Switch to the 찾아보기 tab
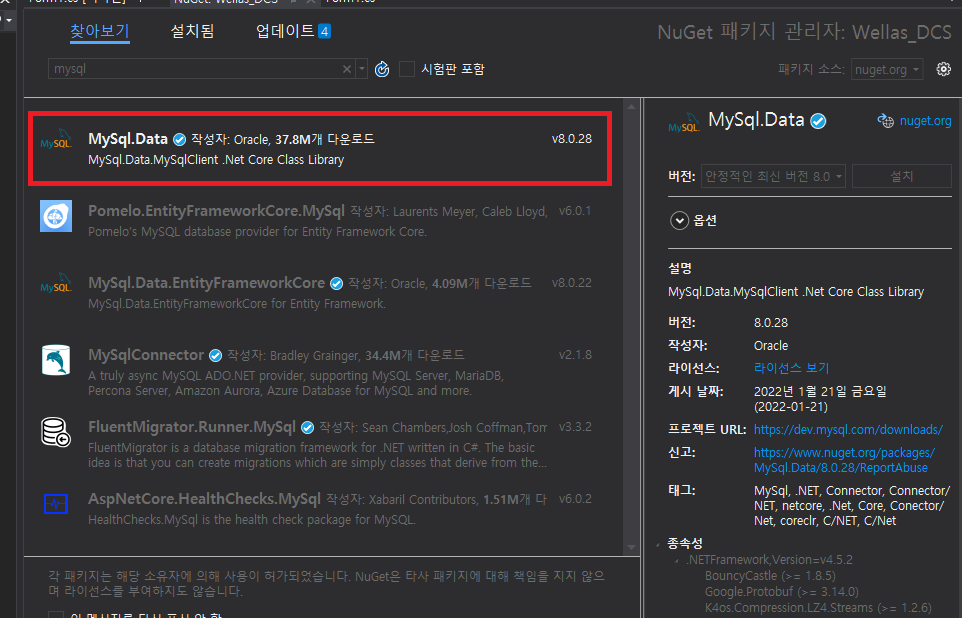The height and width of the screenshot is (618, 962). point(99,31)
